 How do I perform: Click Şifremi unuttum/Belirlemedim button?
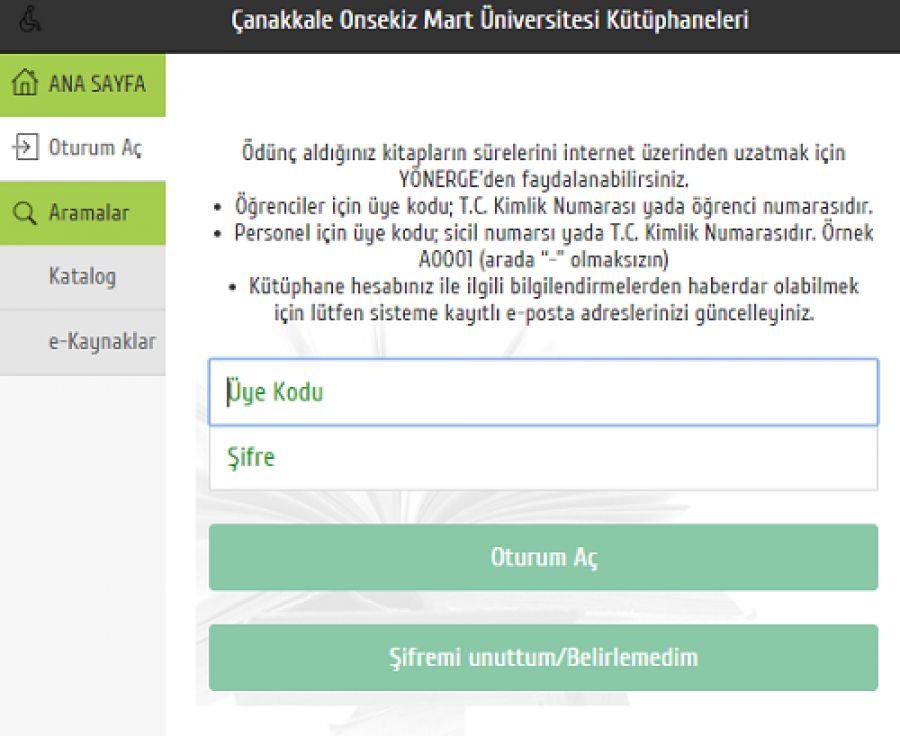[544, 657]
